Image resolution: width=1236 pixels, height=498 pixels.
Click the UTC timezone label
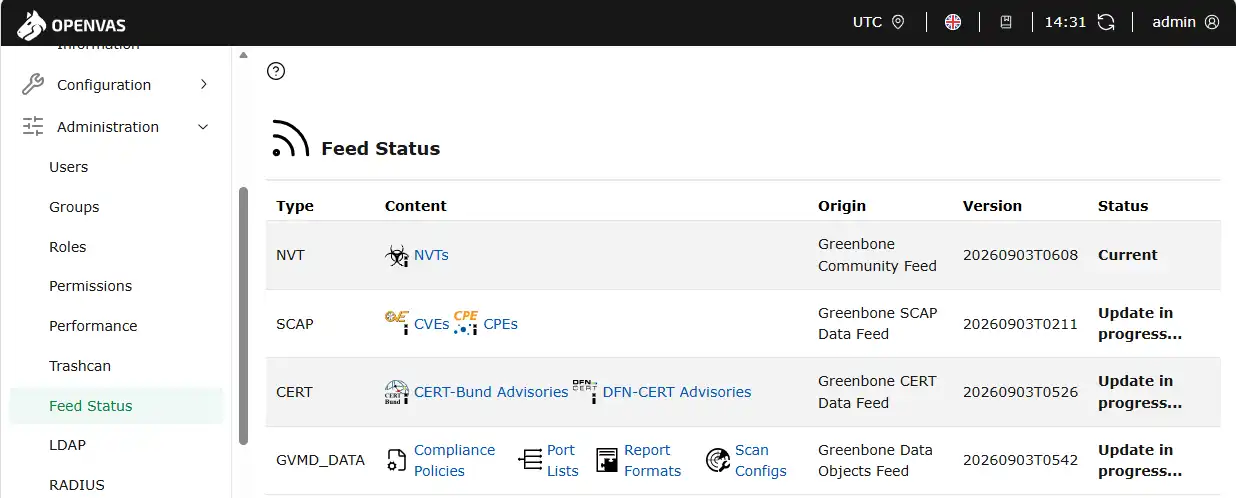(x=867, y=22)
